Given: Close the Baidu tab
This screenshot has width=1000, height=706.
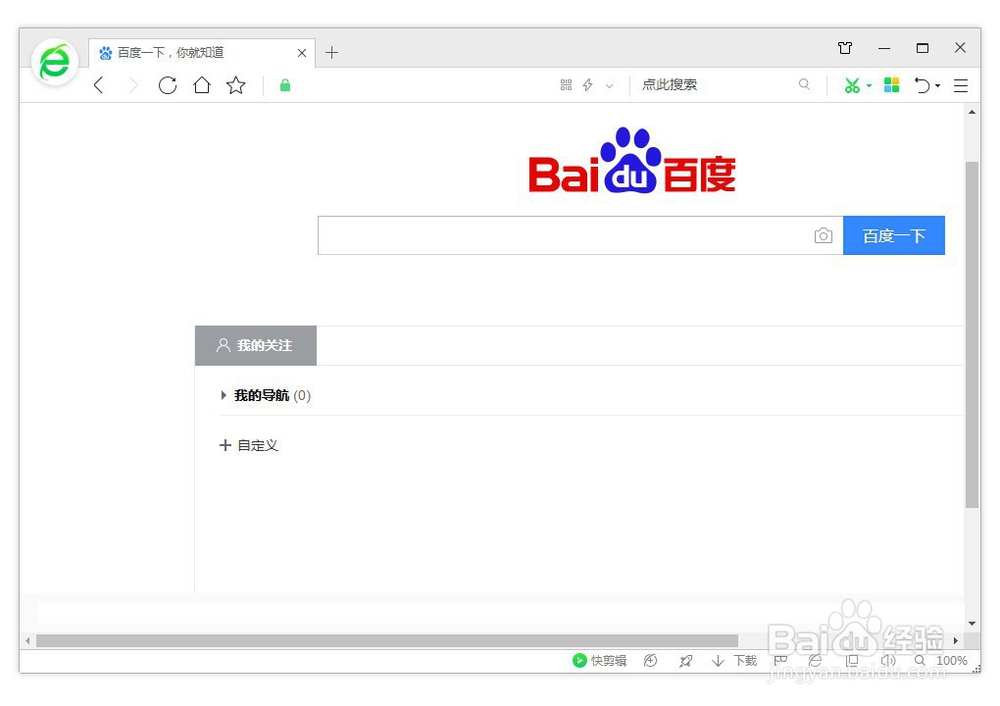Looking at the screenshot, I should [302, 53].
